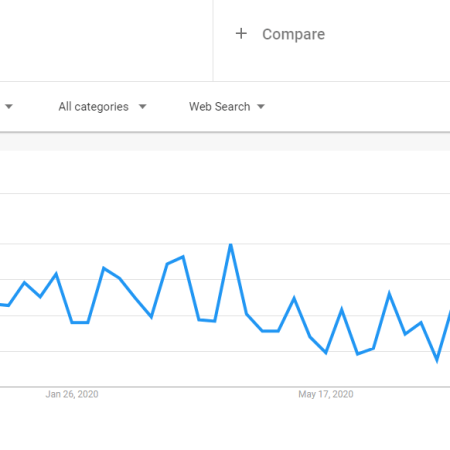The height and width of the screenshot is (450, 450).
Task: Click the second-highest peak of the blue line
Action: [183, 257]
